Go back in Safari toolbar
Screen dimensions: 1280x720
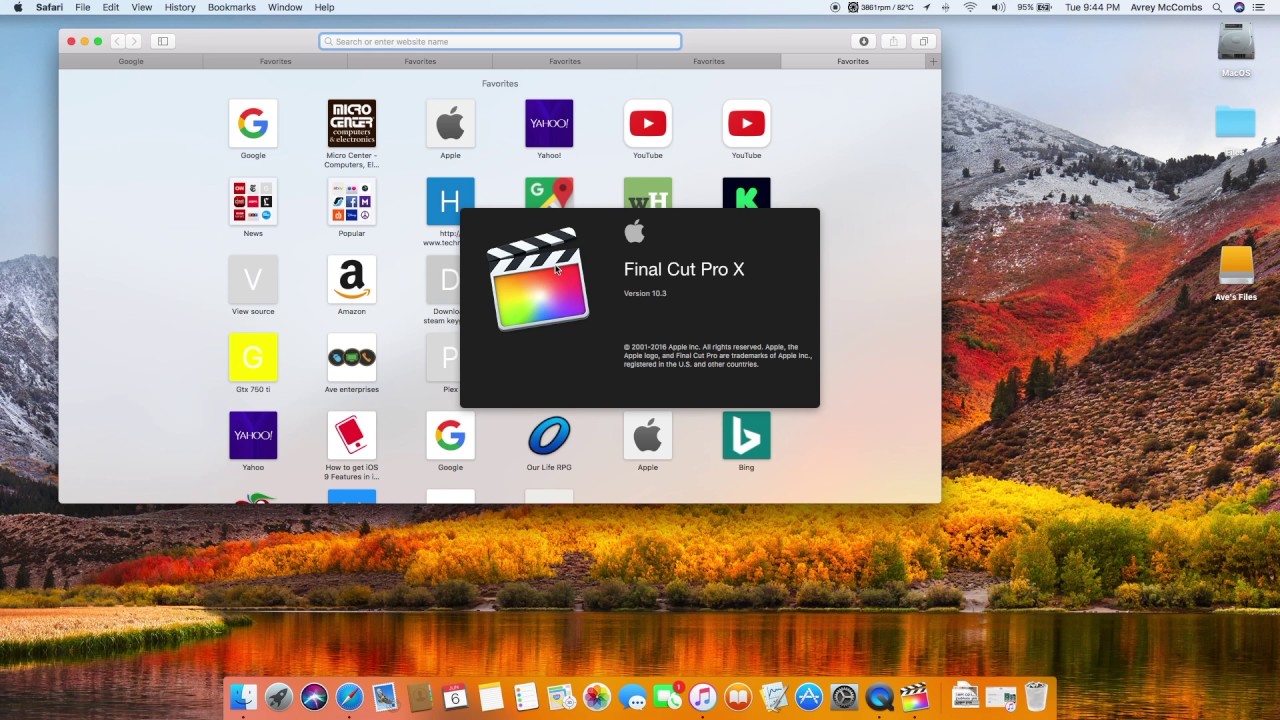coord(117,41)
